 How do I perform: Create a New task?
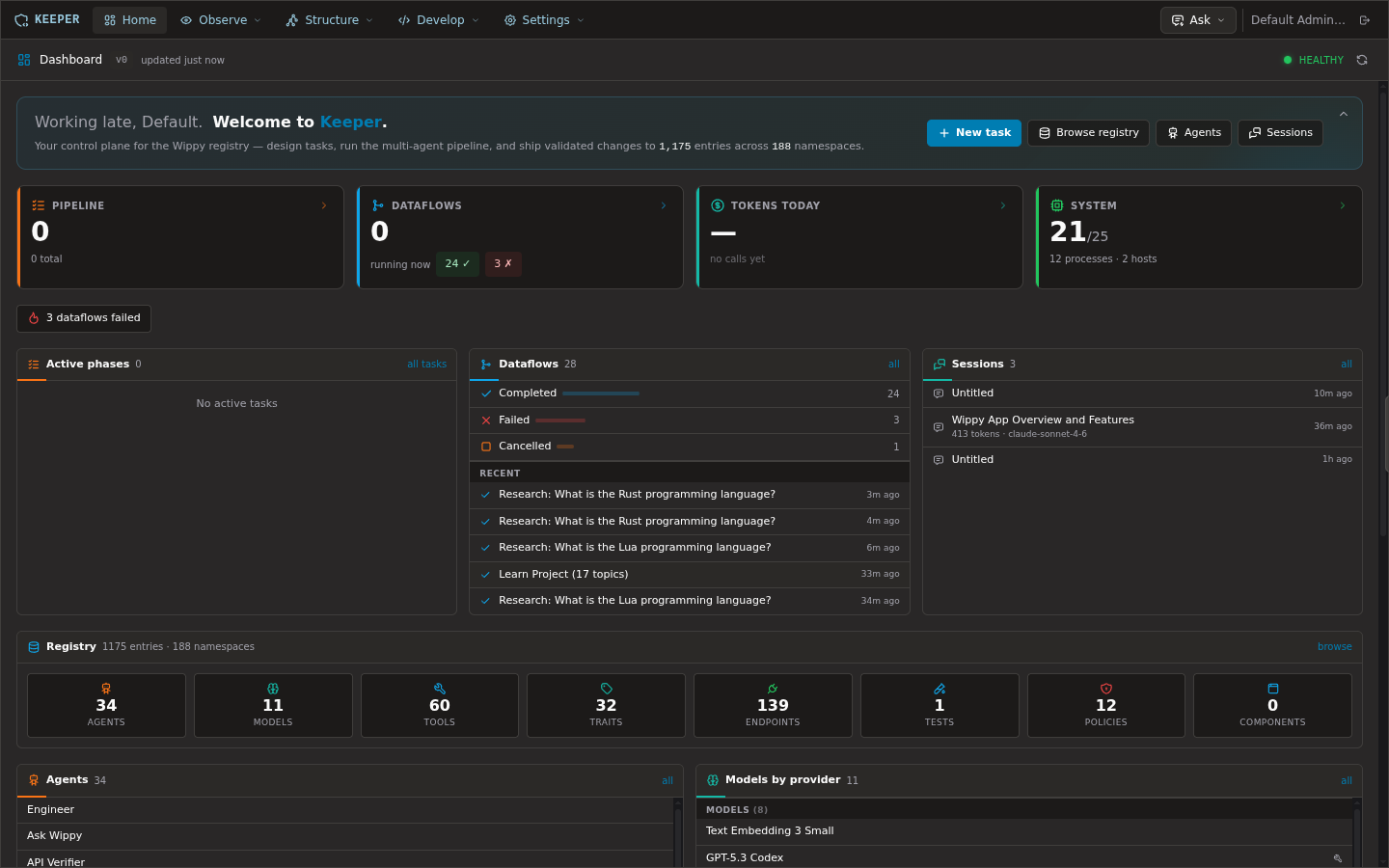coord(974,133)
